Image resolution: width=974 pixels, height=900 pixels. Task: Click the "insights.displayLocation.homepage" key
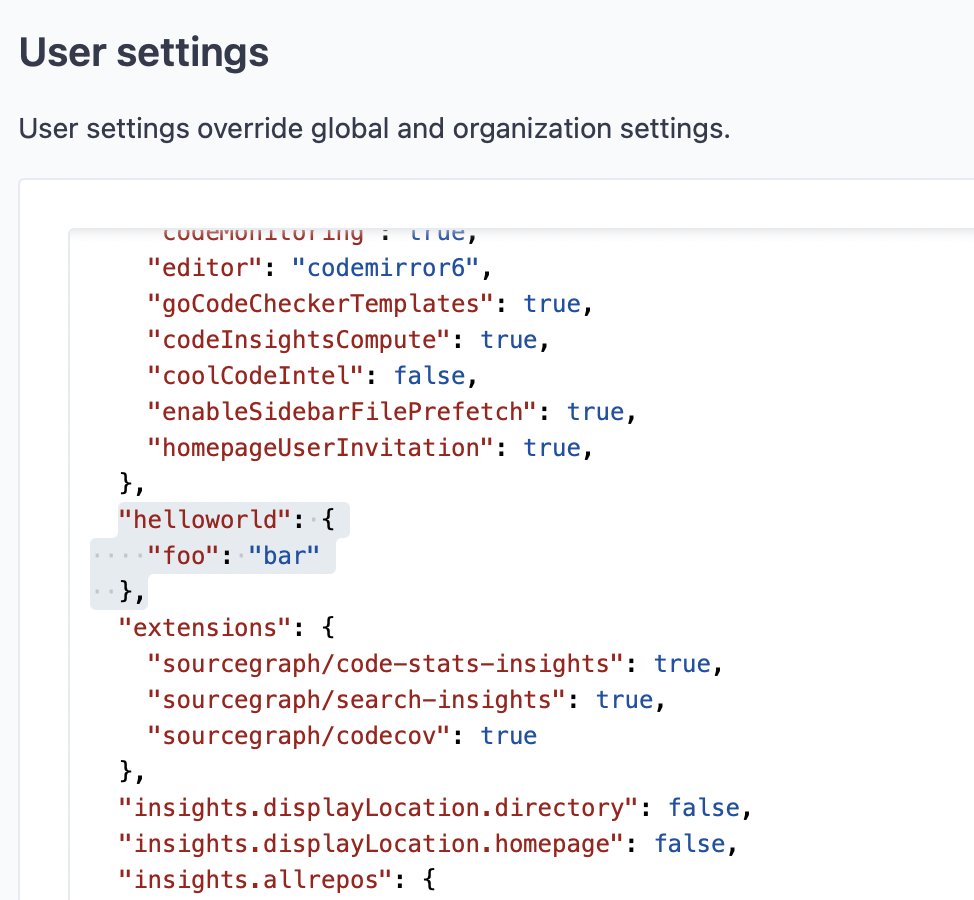[371, 844]
